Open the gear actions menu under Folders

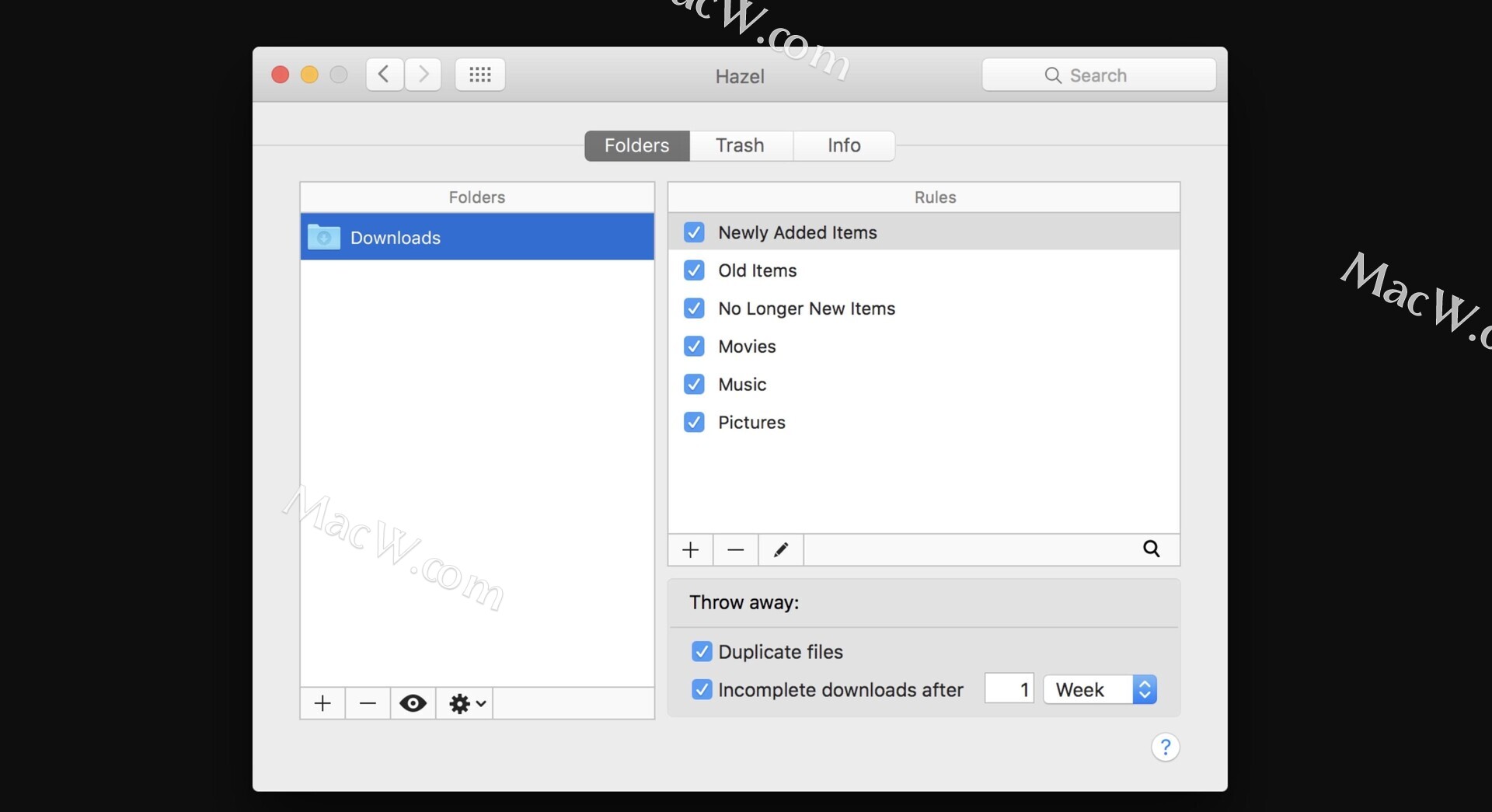(466, 704)
